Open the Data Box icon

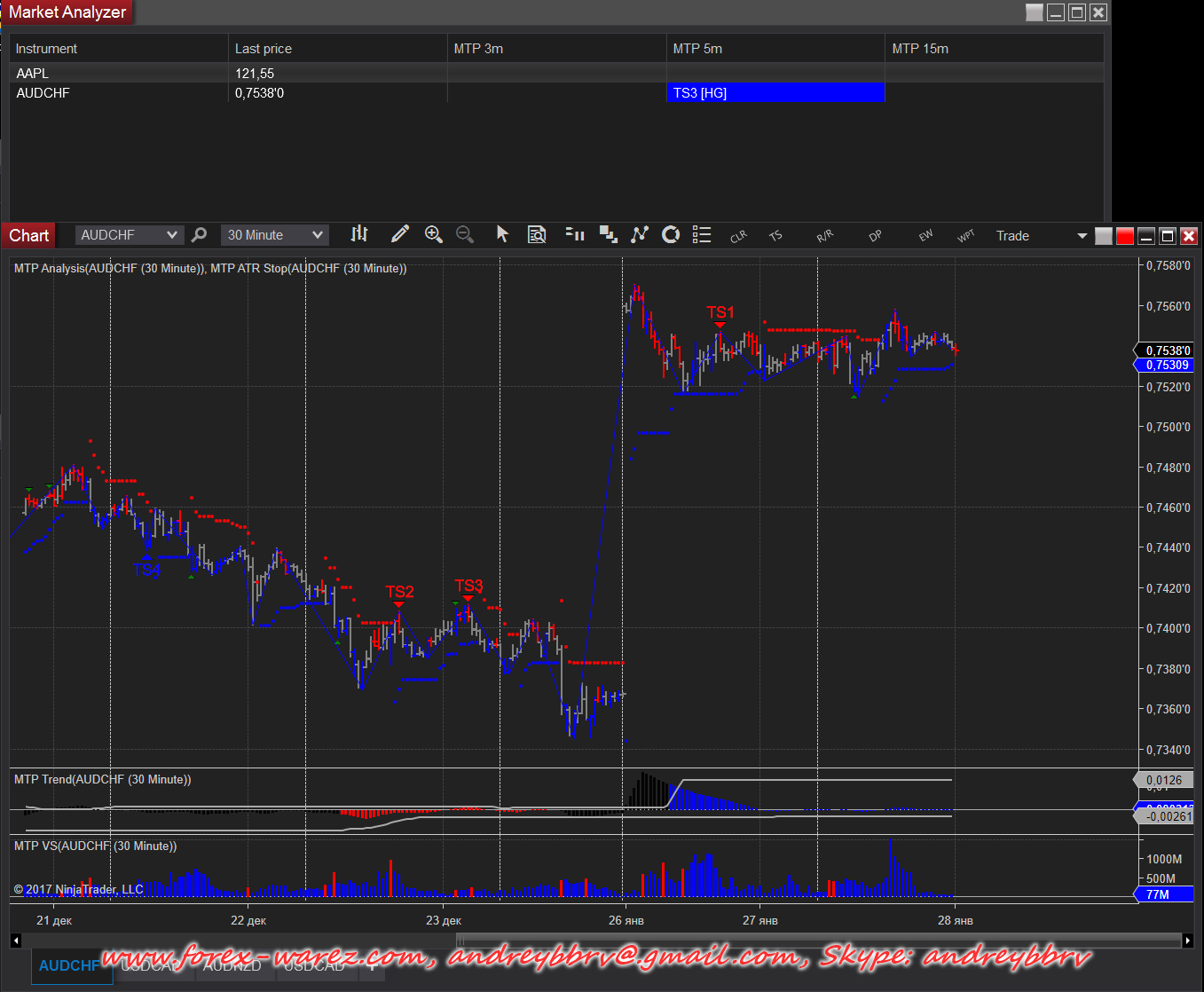[x=537, y=234]
